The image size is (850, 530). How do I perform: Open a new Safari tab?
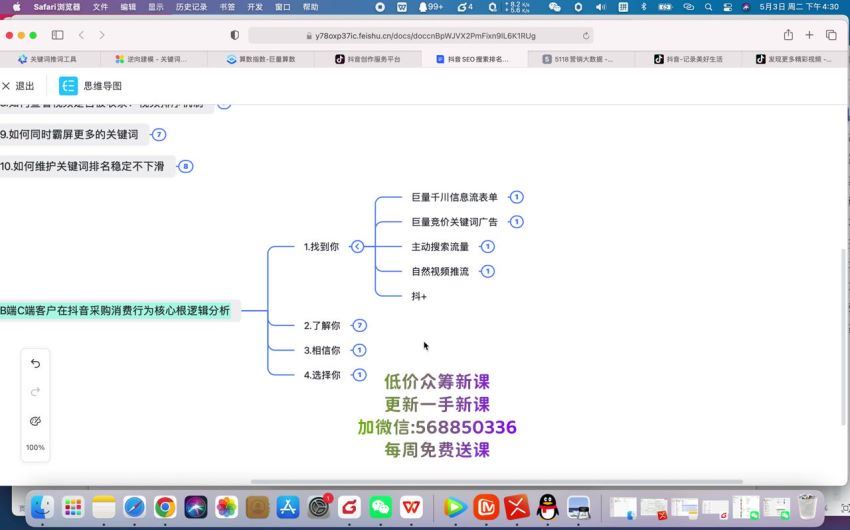click(x=809, y=35)
